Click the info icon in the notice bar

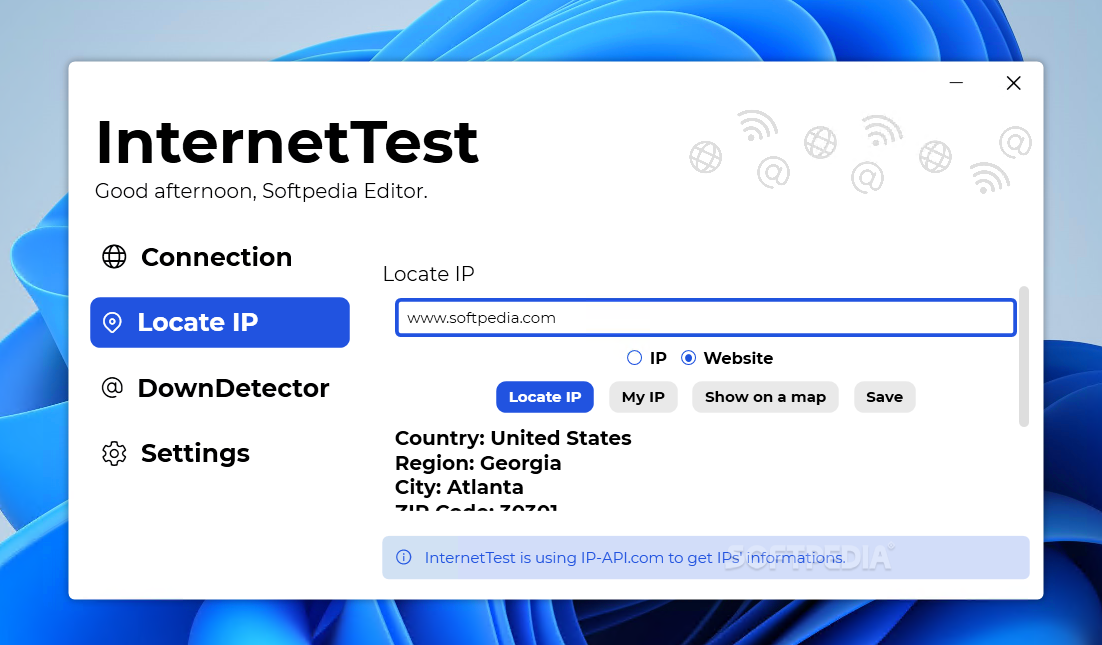coord(403,557)
